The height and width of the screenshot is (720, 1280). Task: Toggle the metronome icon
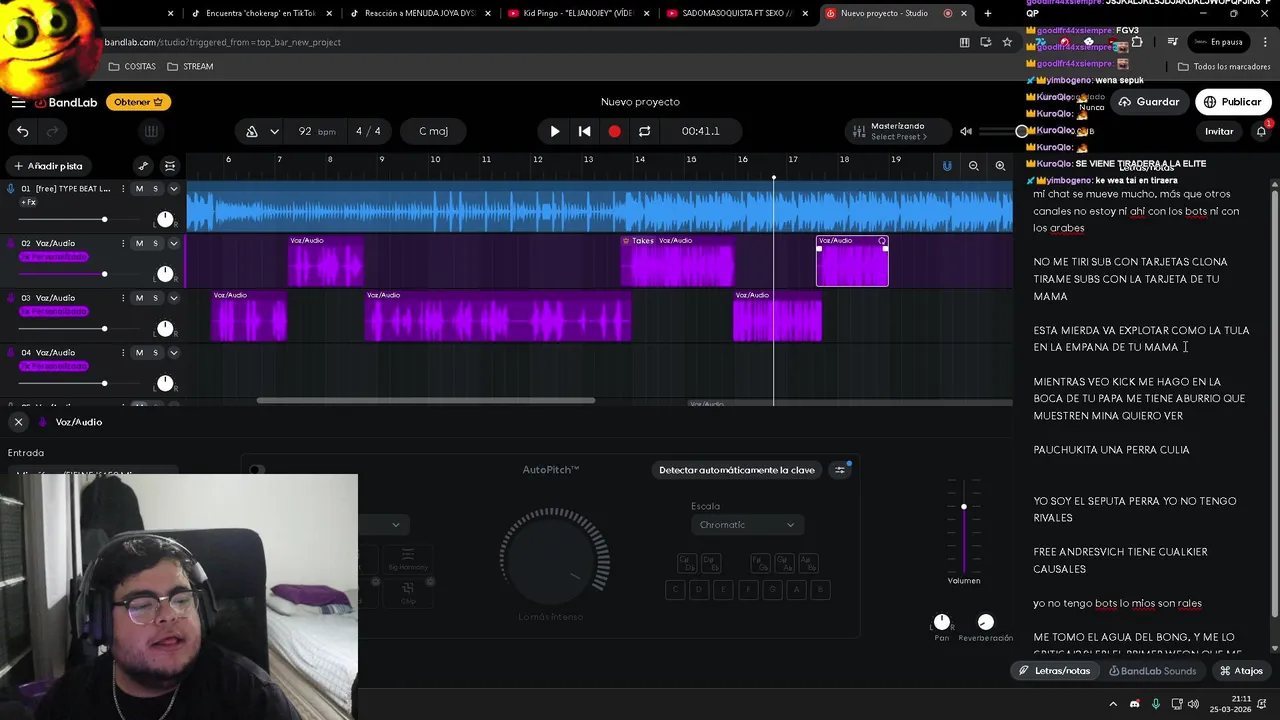tap(252, 131)
